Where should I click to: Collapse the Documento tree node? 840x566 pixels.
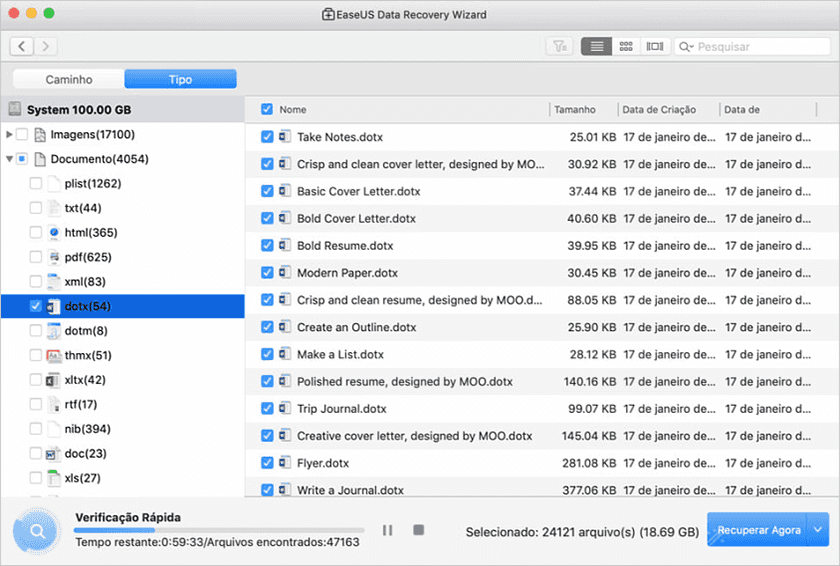point(9,159)
